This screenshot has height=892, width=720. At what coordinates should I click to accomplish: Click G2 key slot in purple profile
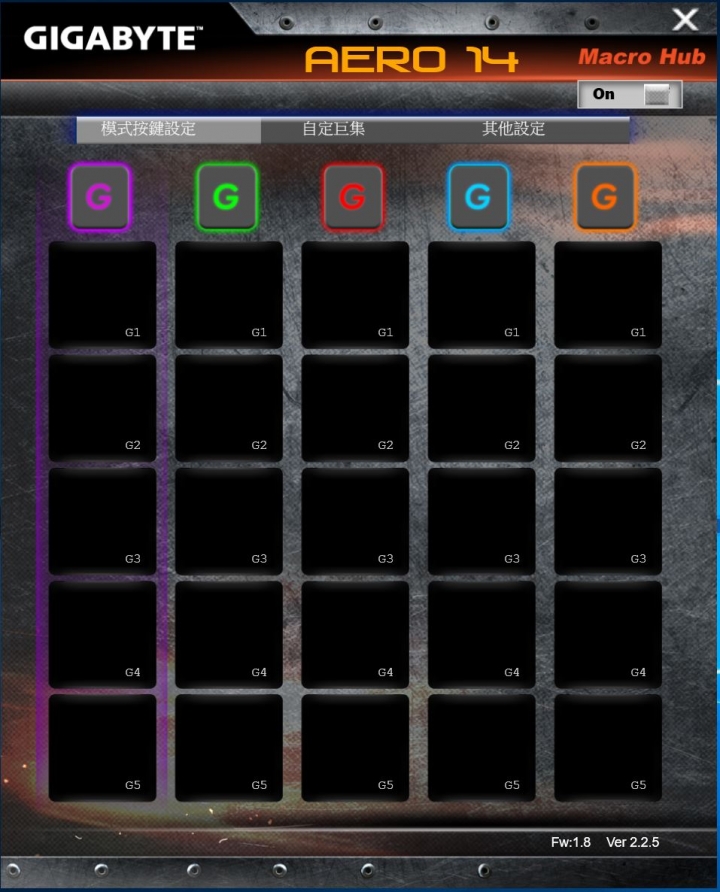tap(102, 408)
